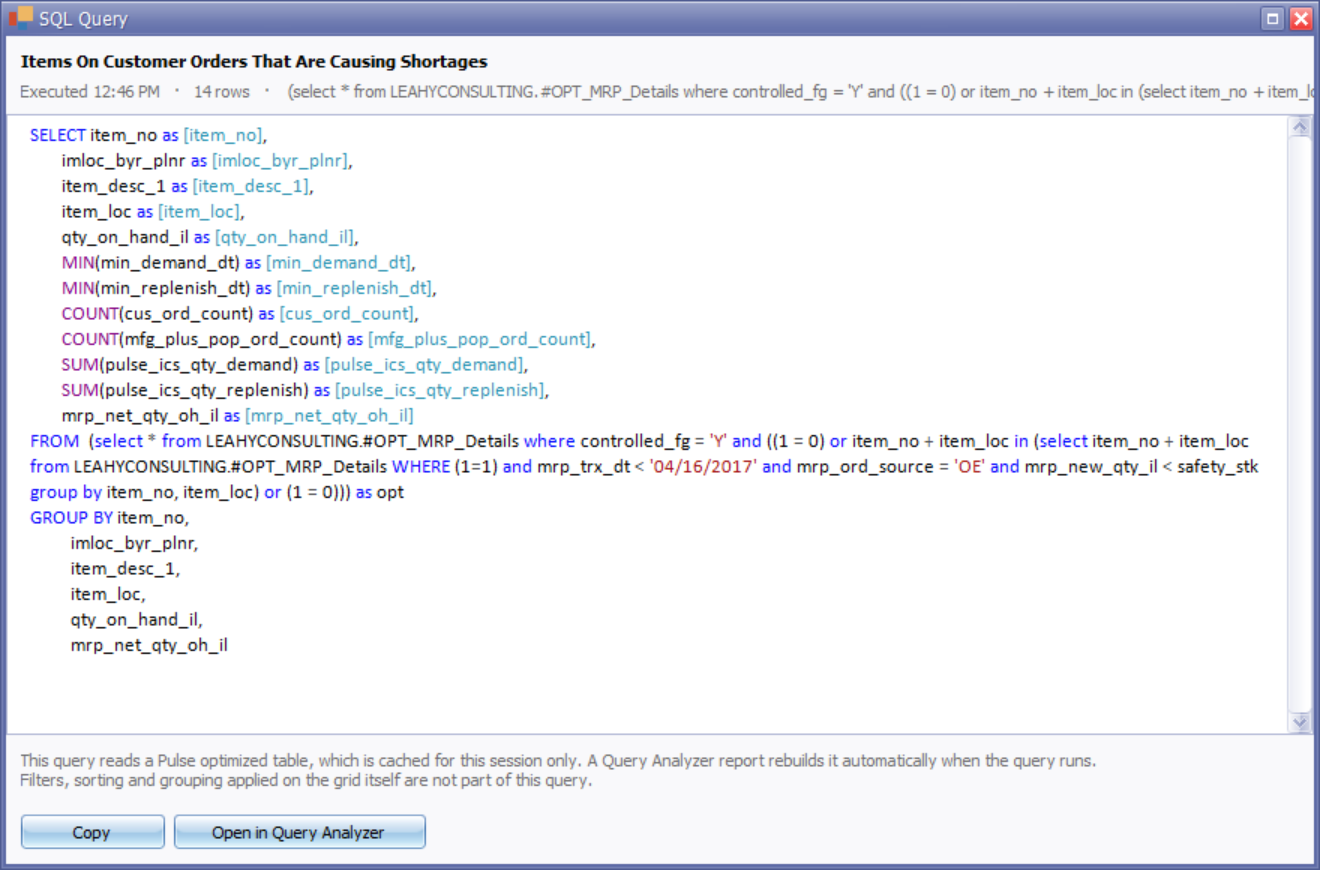Click 'SUM(pulse_ics_qty_demand)' in the query
Image resolution: width=1320 pixels, height=870 pixels.
180,364
